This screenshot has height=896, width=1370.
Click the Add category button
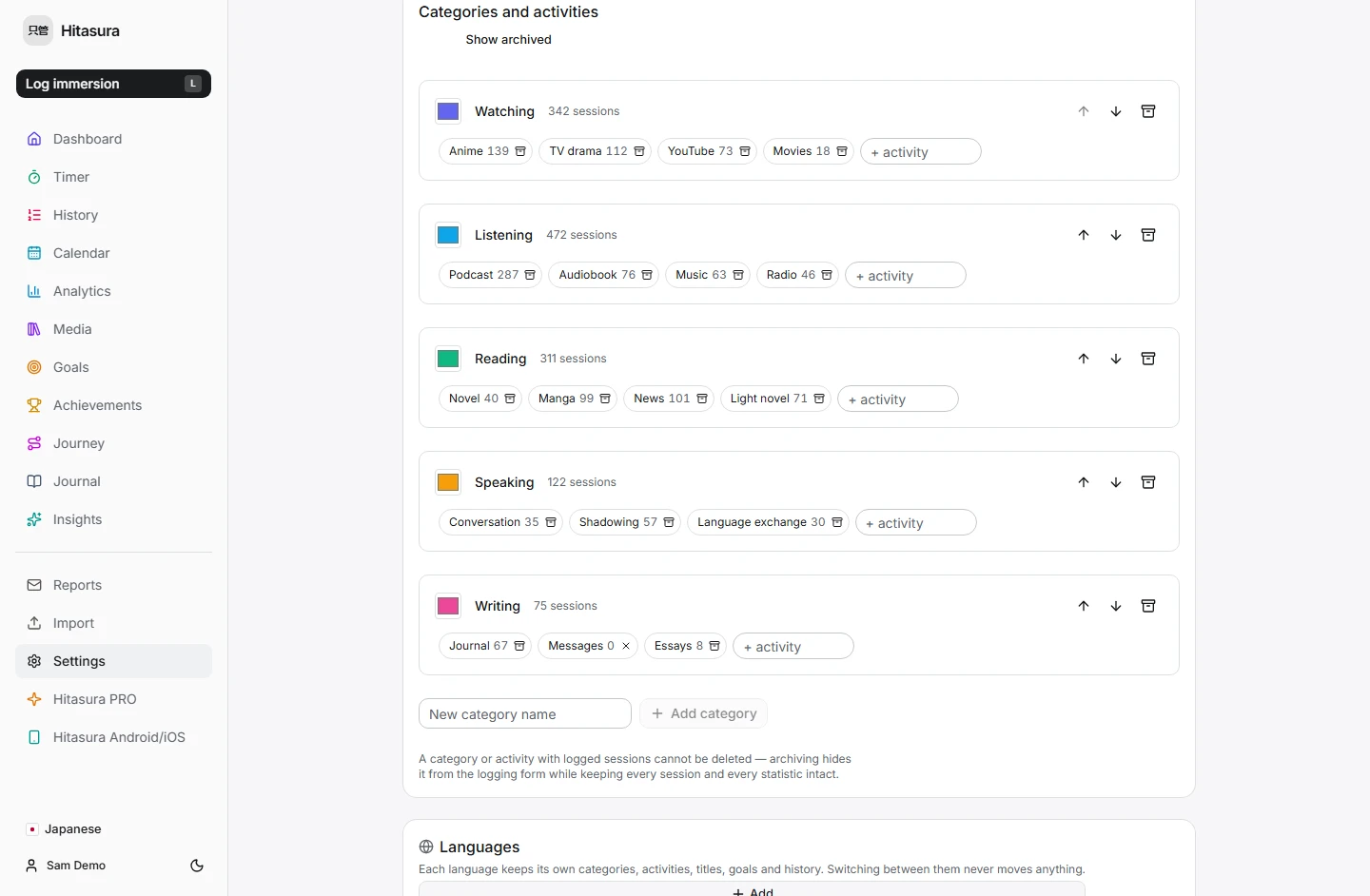click(x=704, y=713)
